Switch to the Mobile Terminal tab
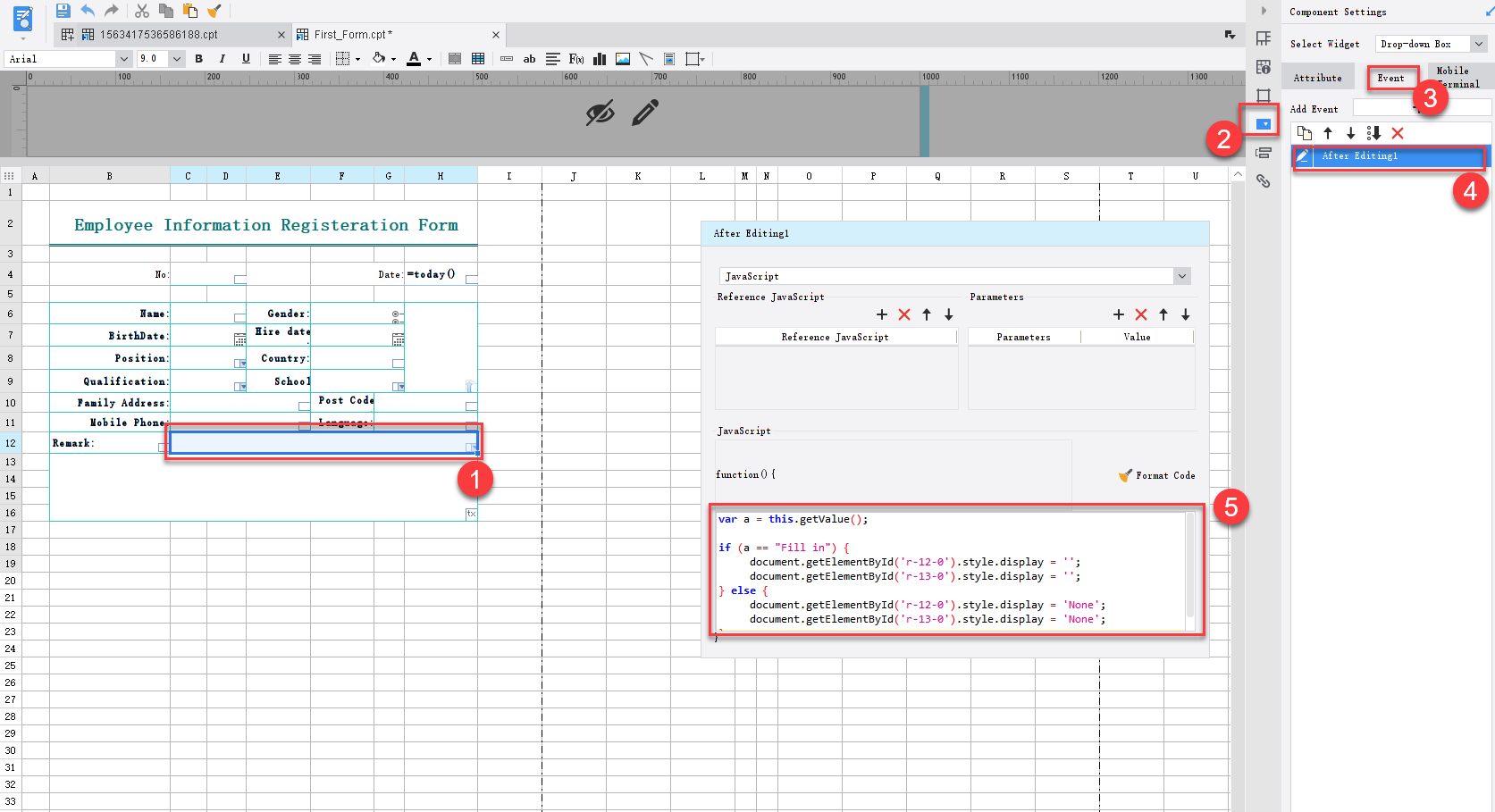Image resolution: width=1495 pixels, height=812 pixels. [1458, 77]
